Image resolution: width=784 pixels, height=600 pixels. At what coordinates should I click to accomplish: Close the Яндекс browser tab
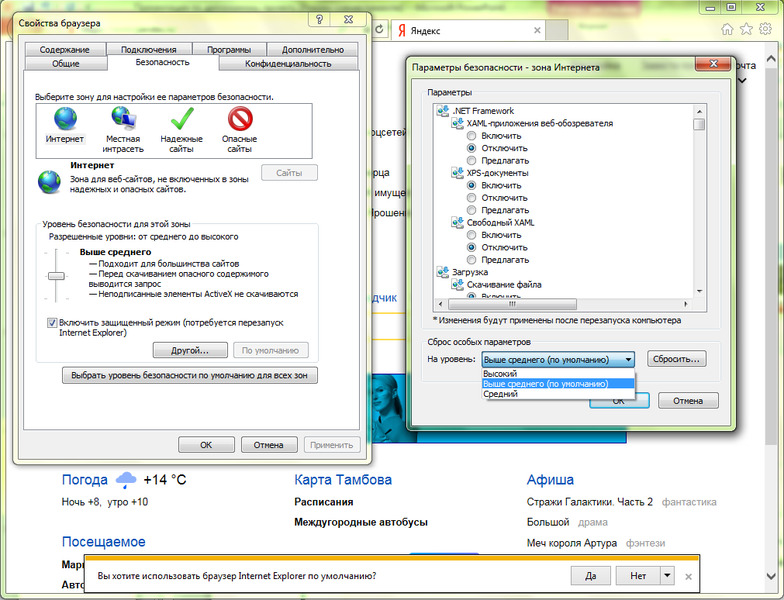(x=537, y=30)
